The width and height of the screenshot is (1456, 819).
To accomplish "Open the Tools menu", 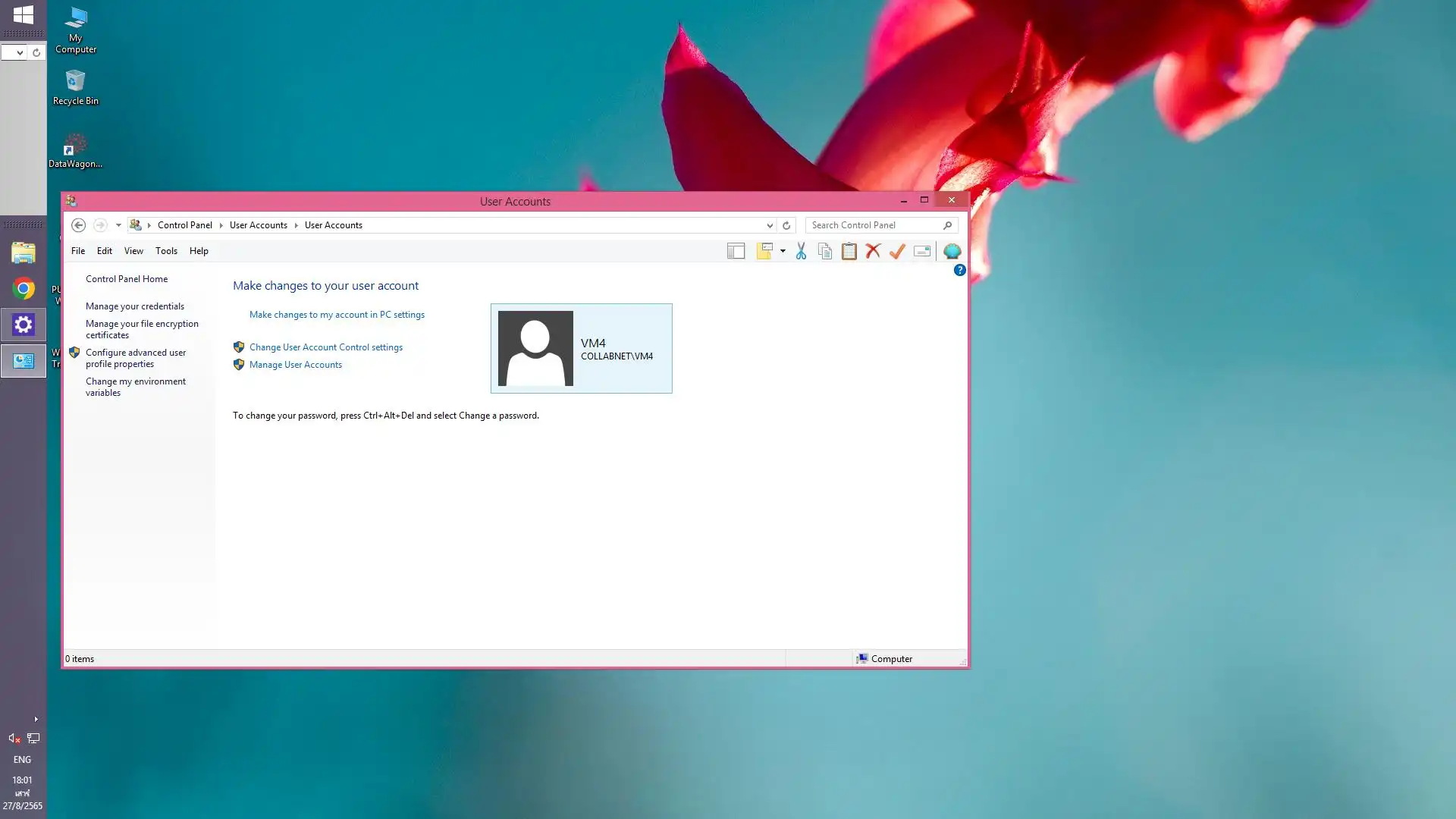I will tap(166, 251).
